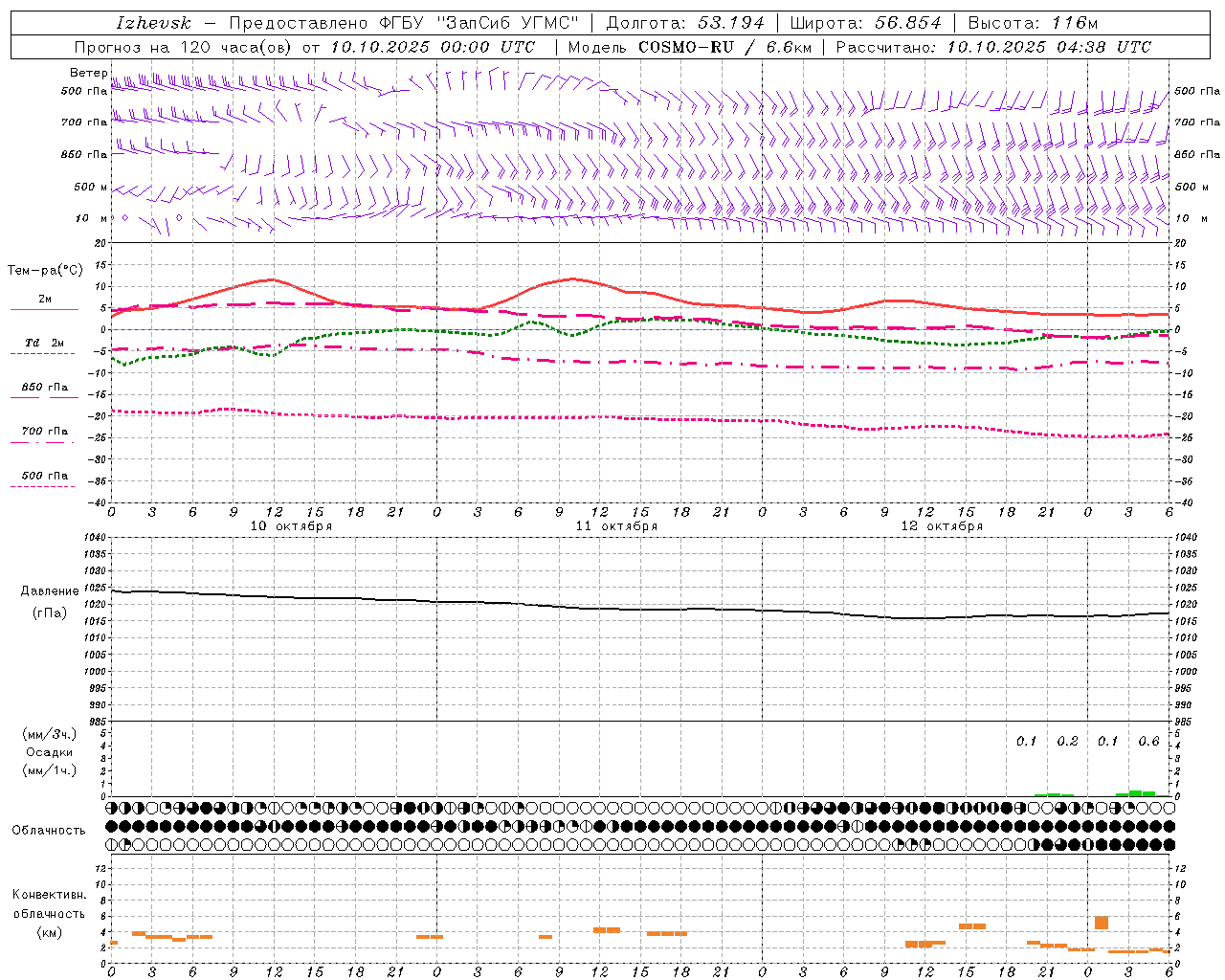Click the Осадки precipitation label

pos(50,752)
